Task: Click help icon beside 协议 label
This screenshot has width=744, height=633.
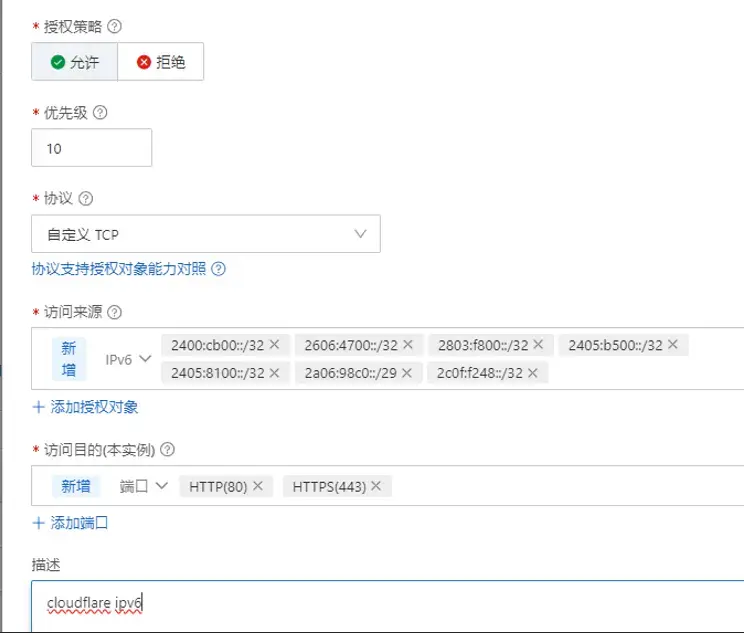Action: point(85,199)
